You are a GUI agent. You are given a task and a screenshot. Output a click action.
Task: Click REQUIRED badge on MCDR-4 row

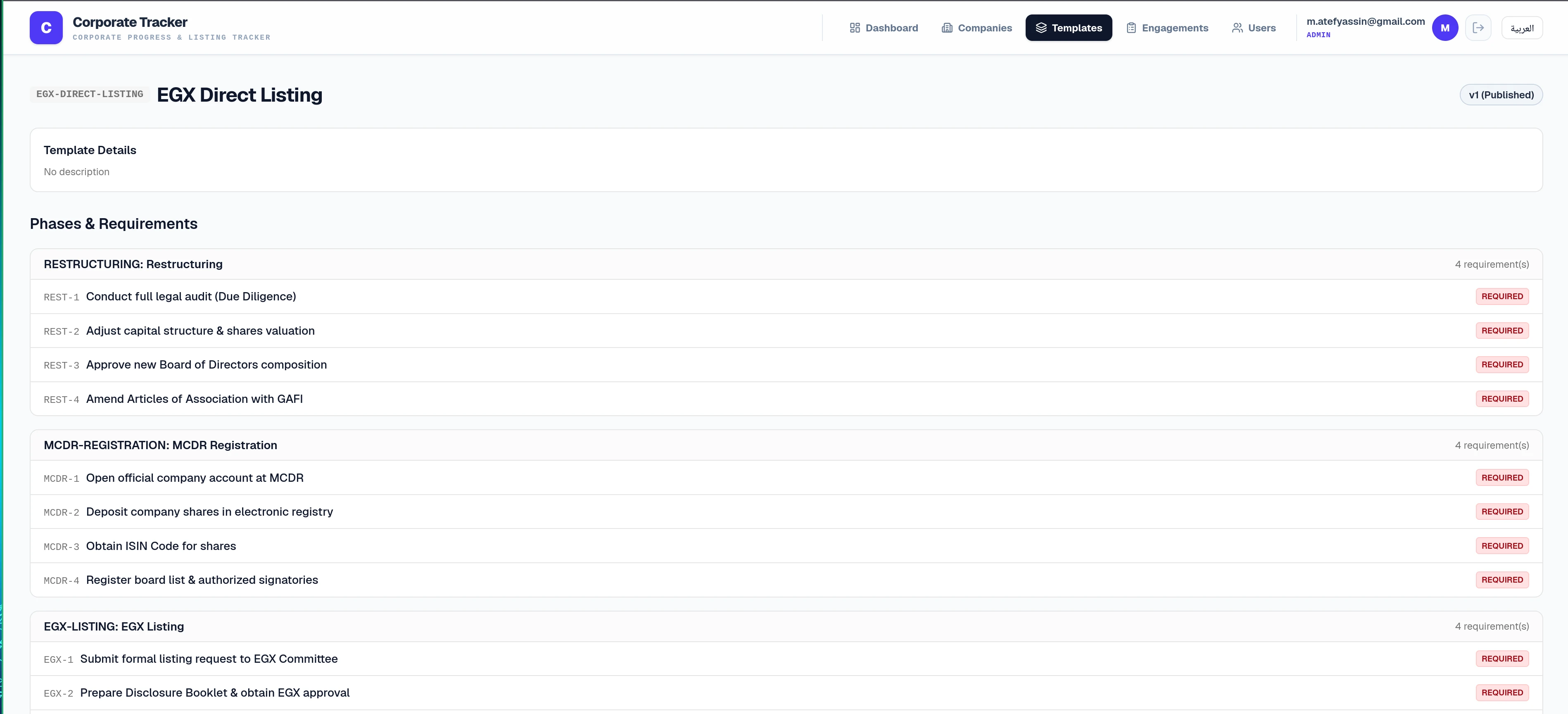pos(1501,580)
